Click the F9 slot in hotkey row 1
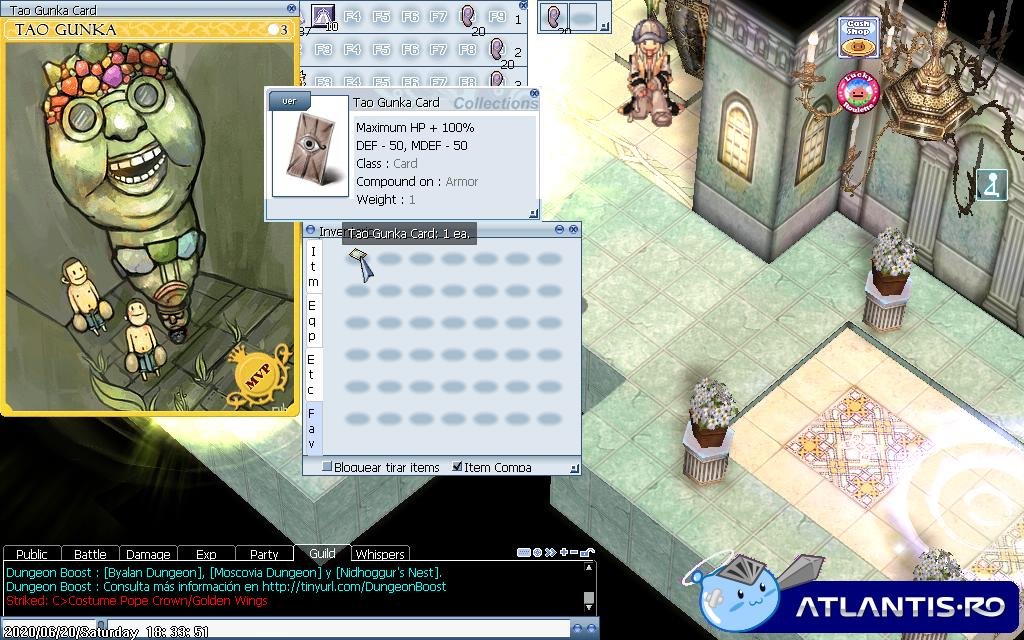 (497, 16)
